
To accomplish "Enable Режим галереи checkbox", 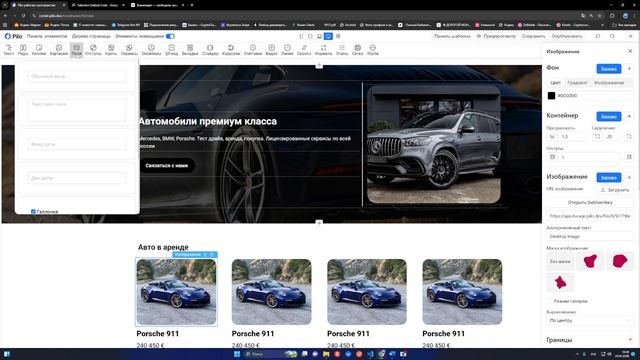I will coord(549,301).
